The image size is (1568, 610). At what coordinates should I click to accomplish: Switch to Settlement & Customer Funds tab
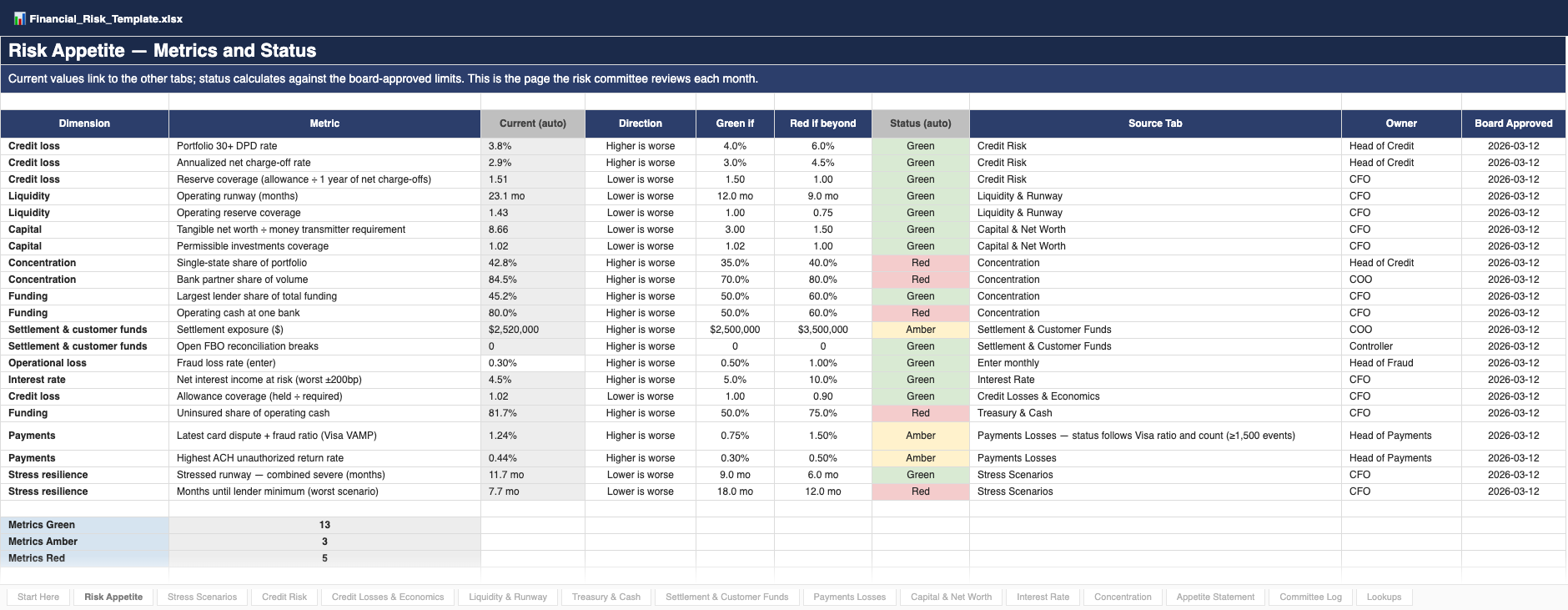point(727,597)
